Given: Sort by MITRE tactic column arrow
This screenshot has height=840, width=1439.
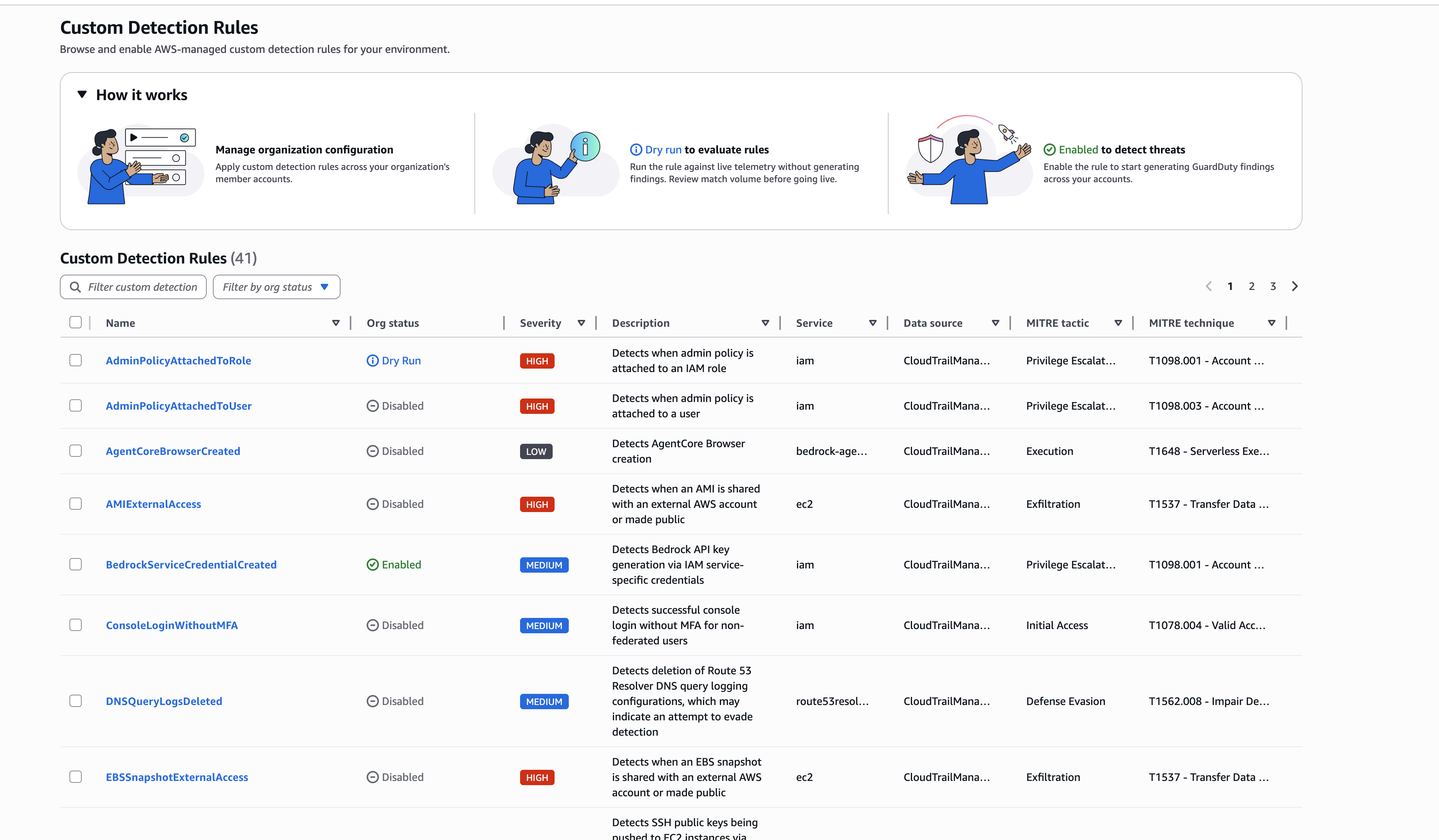Looking at the screenshot, I should pyautogui.click(x=1118, y=323).
